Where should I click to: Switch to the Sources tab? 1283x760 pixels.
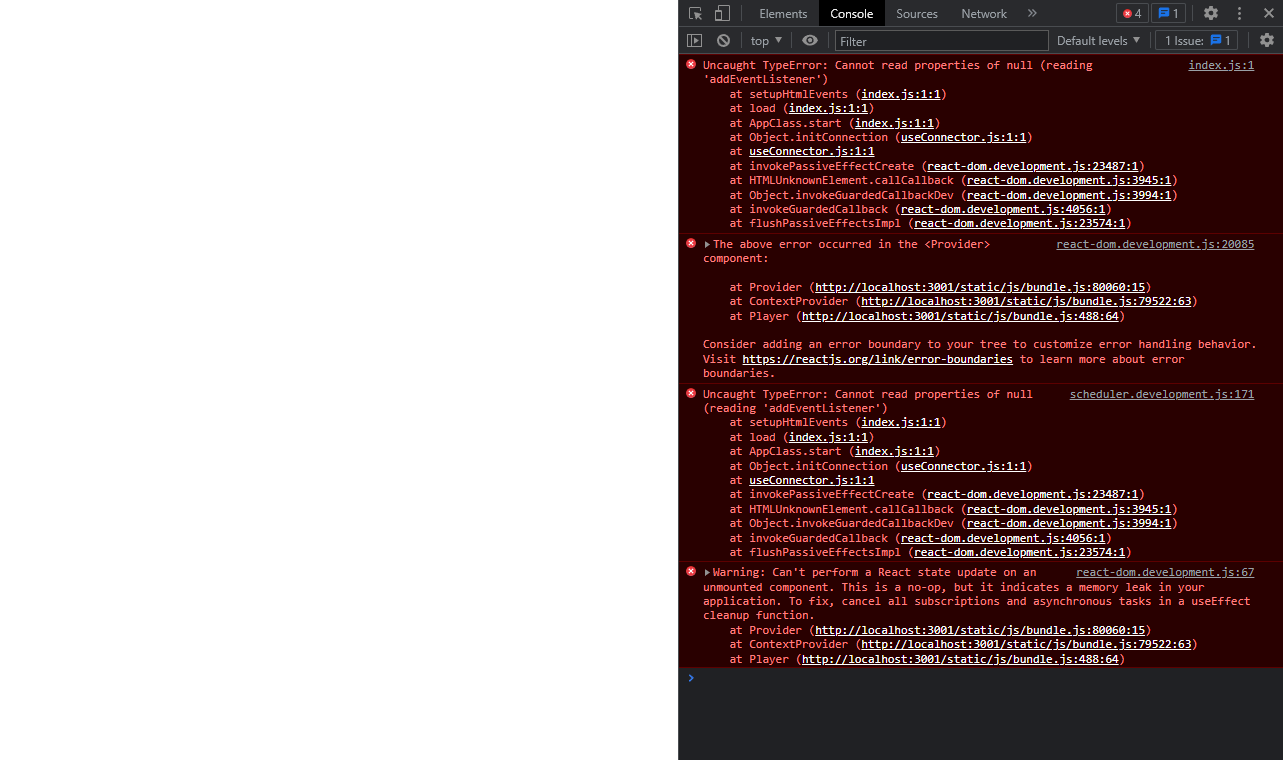tap(916, 13)
